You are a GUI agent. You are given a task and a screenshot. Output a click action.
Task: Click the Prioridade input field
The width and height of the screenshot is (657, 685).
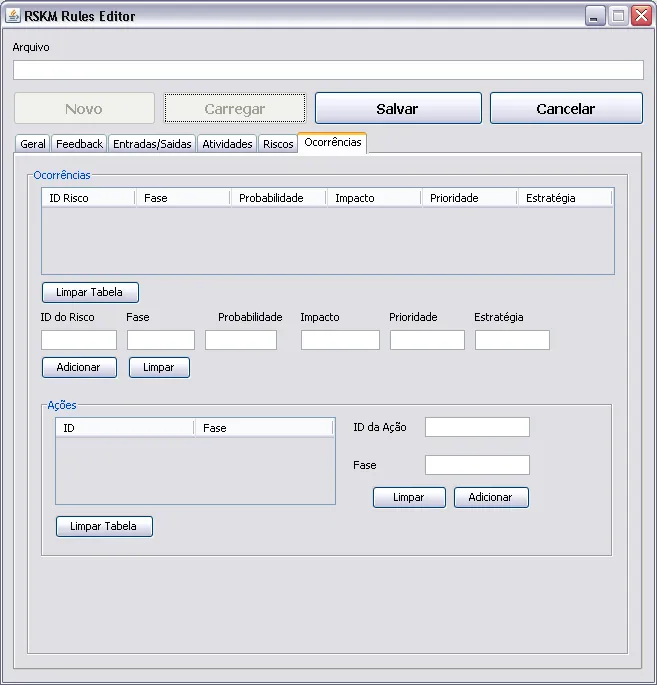(427, 340)
